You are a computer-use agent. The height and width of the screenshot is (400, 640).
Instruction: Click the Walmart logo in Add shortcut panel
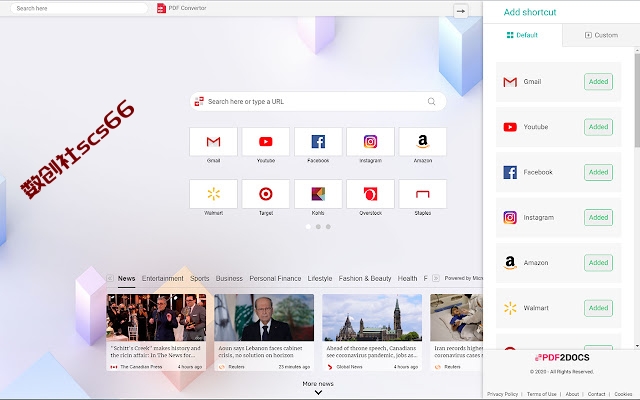pyautogui.click(x=510, y=308)
